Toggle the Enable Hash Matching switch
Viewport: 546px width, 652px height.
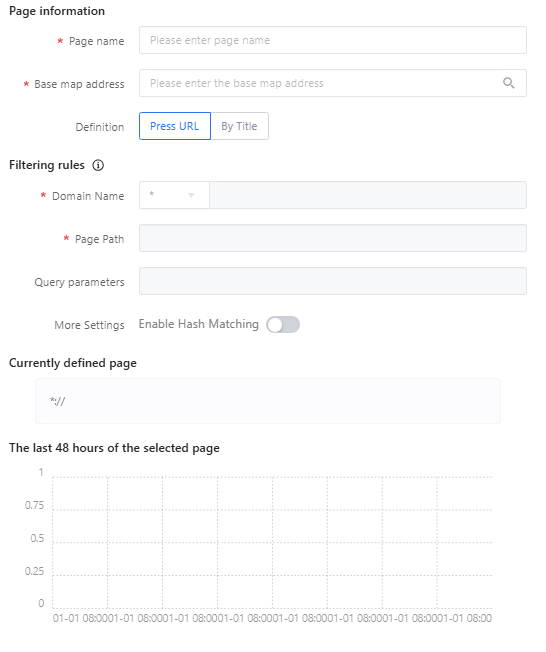(283, 324)
